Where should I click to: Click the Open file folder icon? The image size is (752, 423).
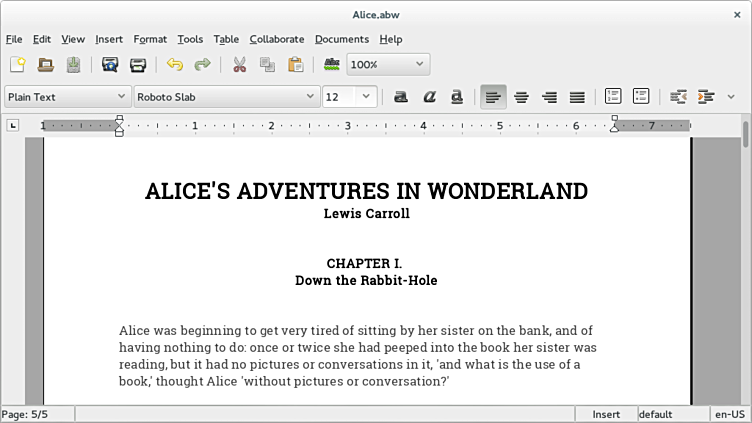pyautogui.click(x=46, y=65)
